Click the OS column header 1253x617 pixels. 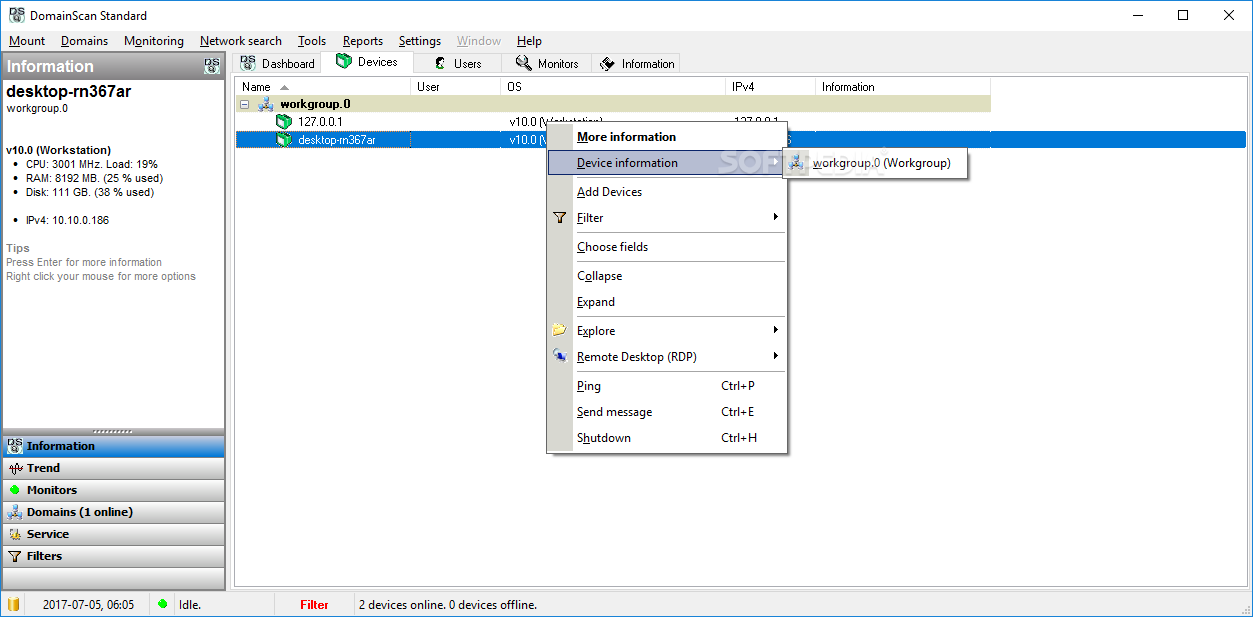pos(613,87)
